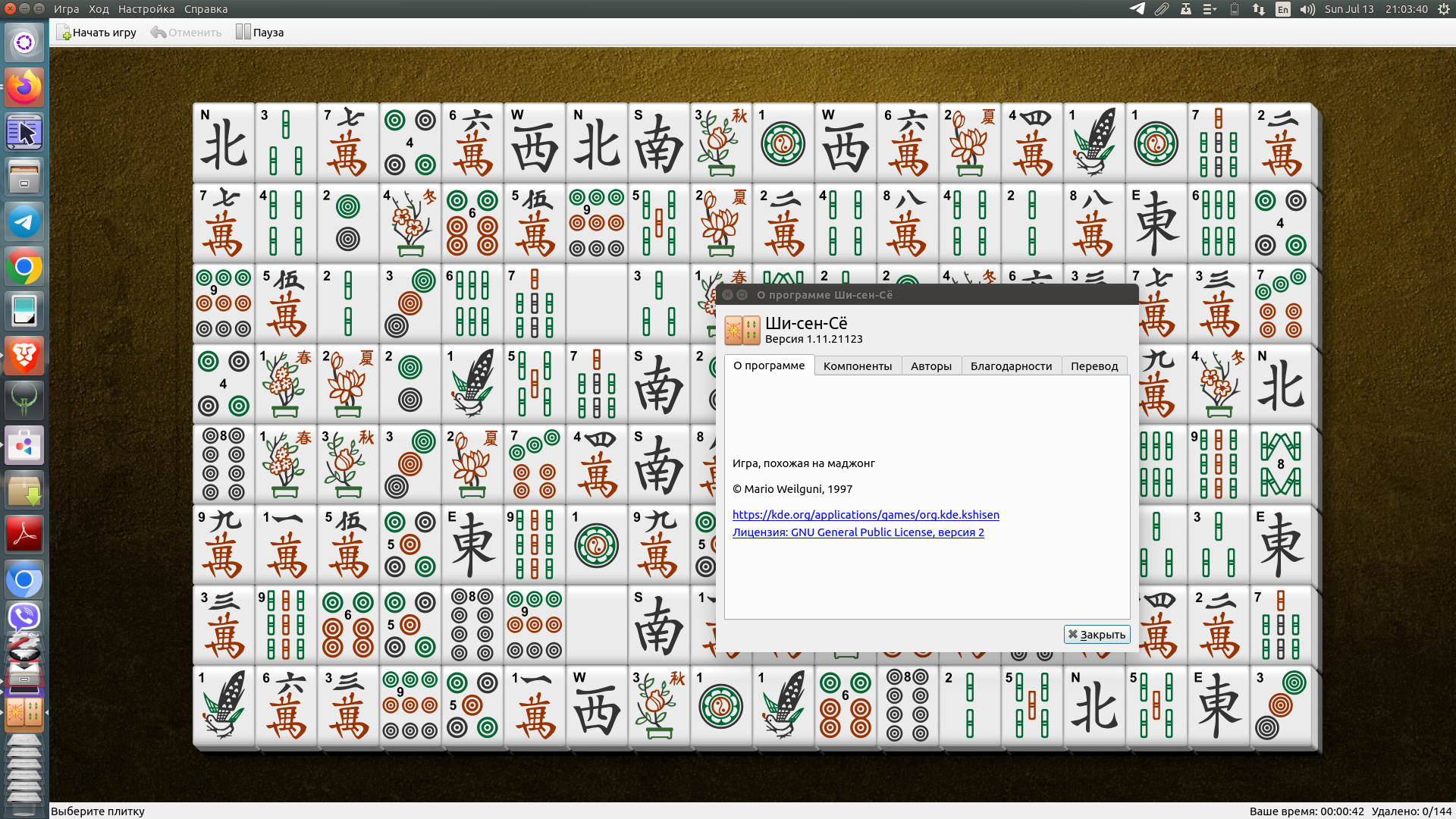Open Google Chrome from the dock
Image resolution: width=1456 pixels, height=819 pixels.
[x=24, y=267]
